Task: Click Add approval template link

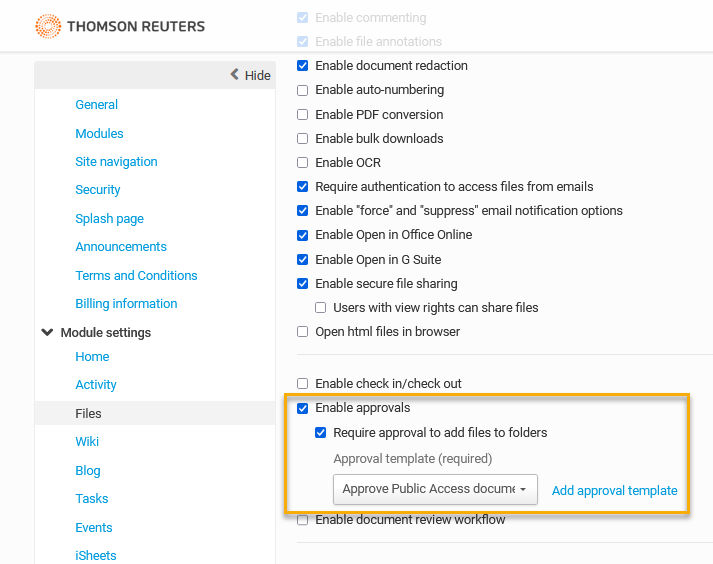Action: point(614,490)
